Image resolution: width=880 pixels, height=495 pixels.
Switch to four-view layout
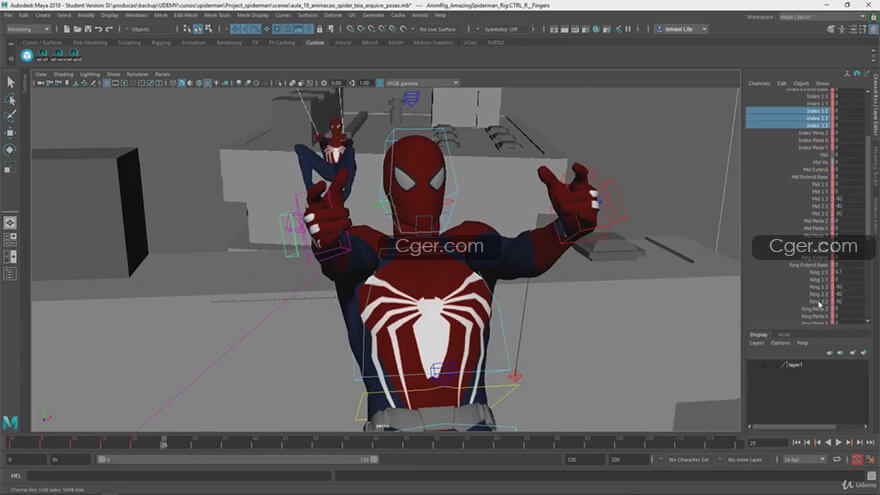pyautogui.click(x=10, y=240)
